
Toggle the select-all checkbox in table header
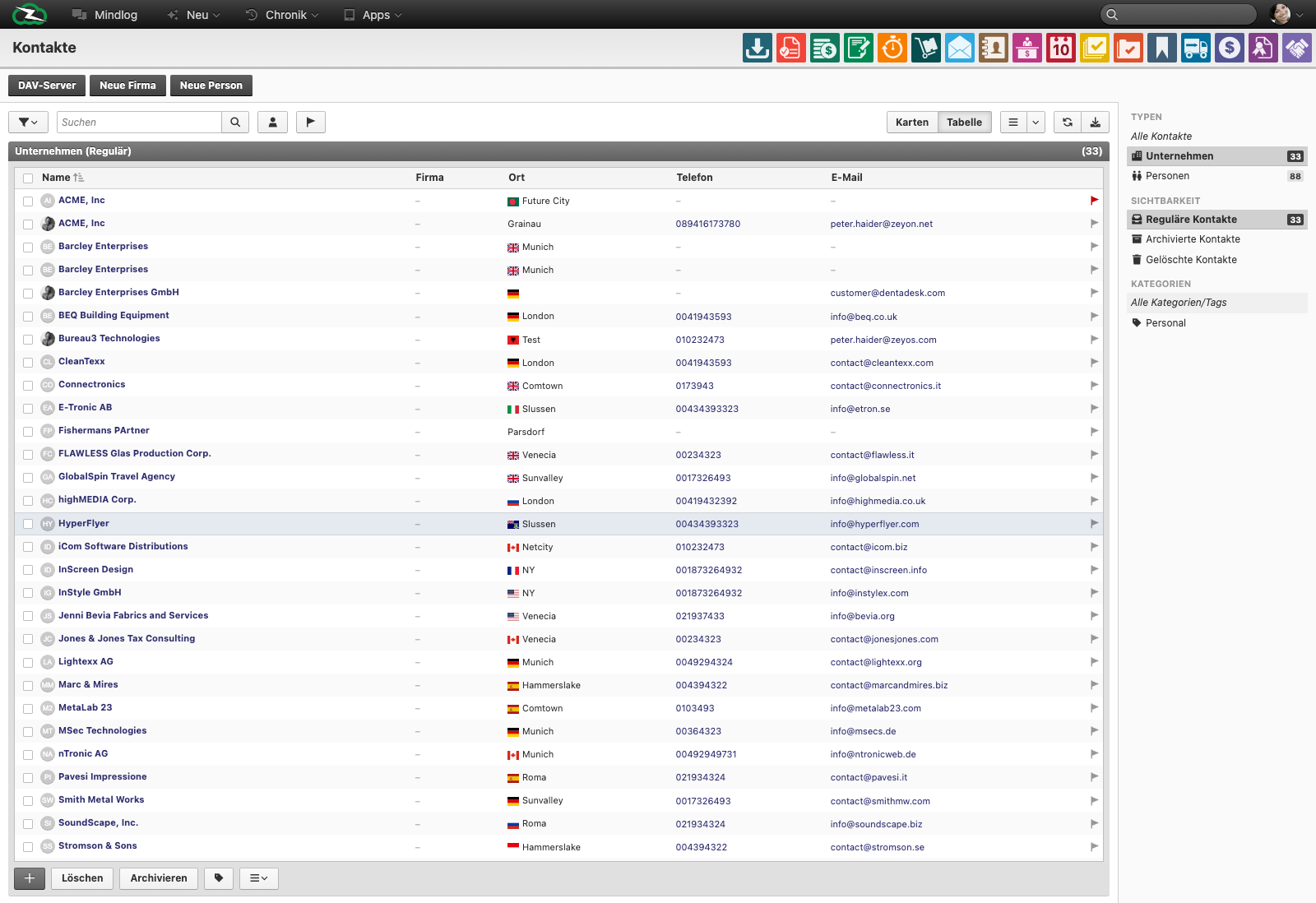[28, 178]
